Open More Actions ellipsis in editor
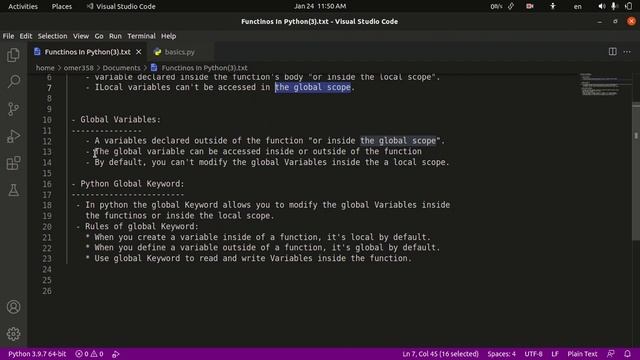The height and width of the screenshot is (360, 640). (x=627, y=52)
